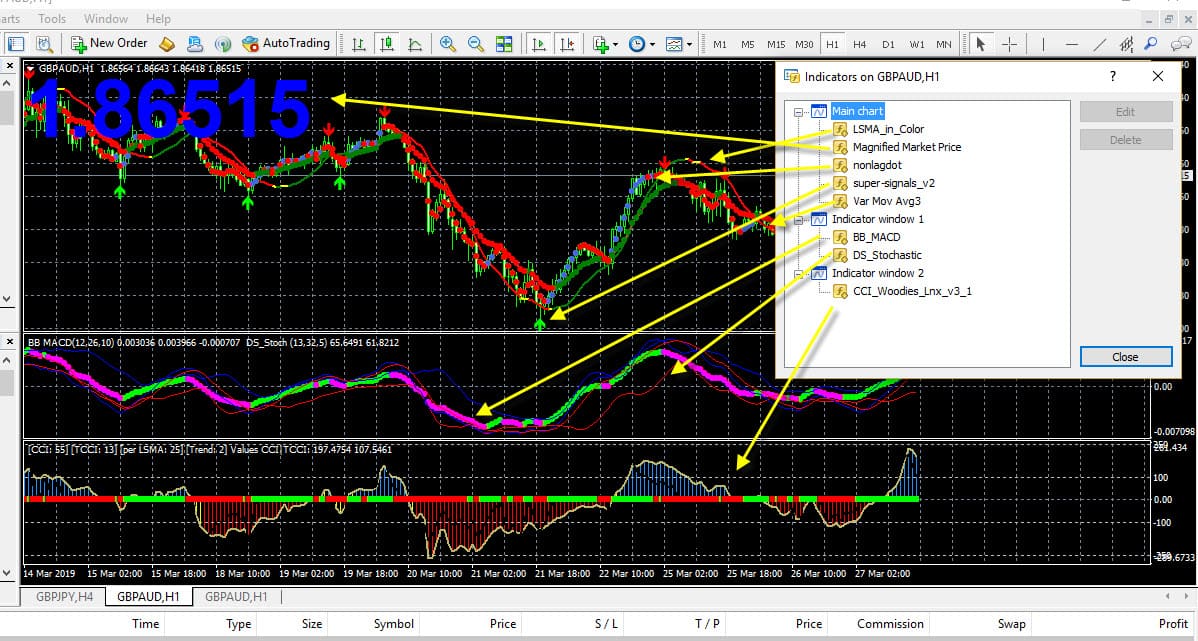Screen dimensions: 1198x641
Task: Open the indicators list dropdown arrow
Action: pos(617,44)
